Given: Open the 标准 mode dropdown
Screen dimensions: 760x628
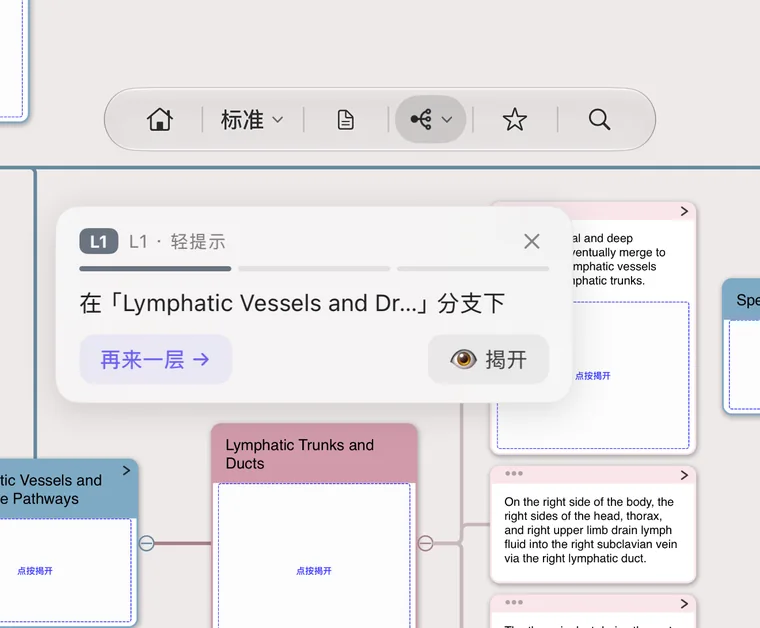Looking at the screenshot, I should [252, 119].
